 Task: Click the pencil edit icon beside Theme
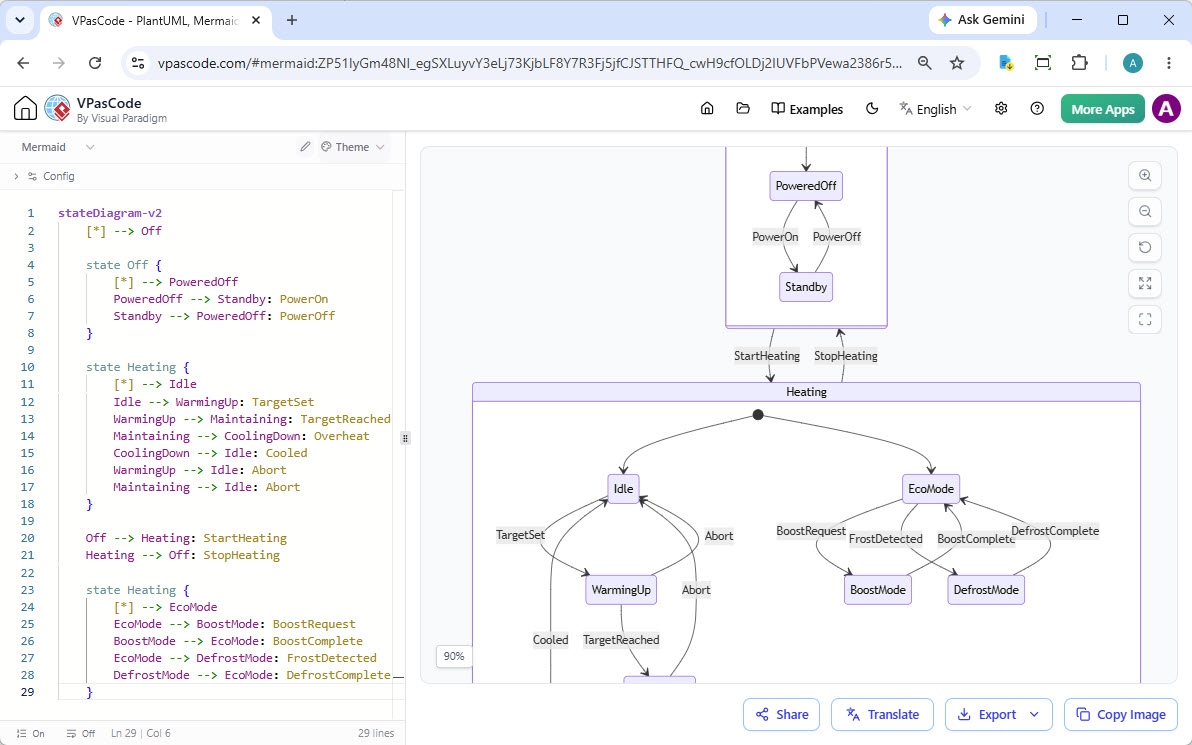tap(305, 147)
